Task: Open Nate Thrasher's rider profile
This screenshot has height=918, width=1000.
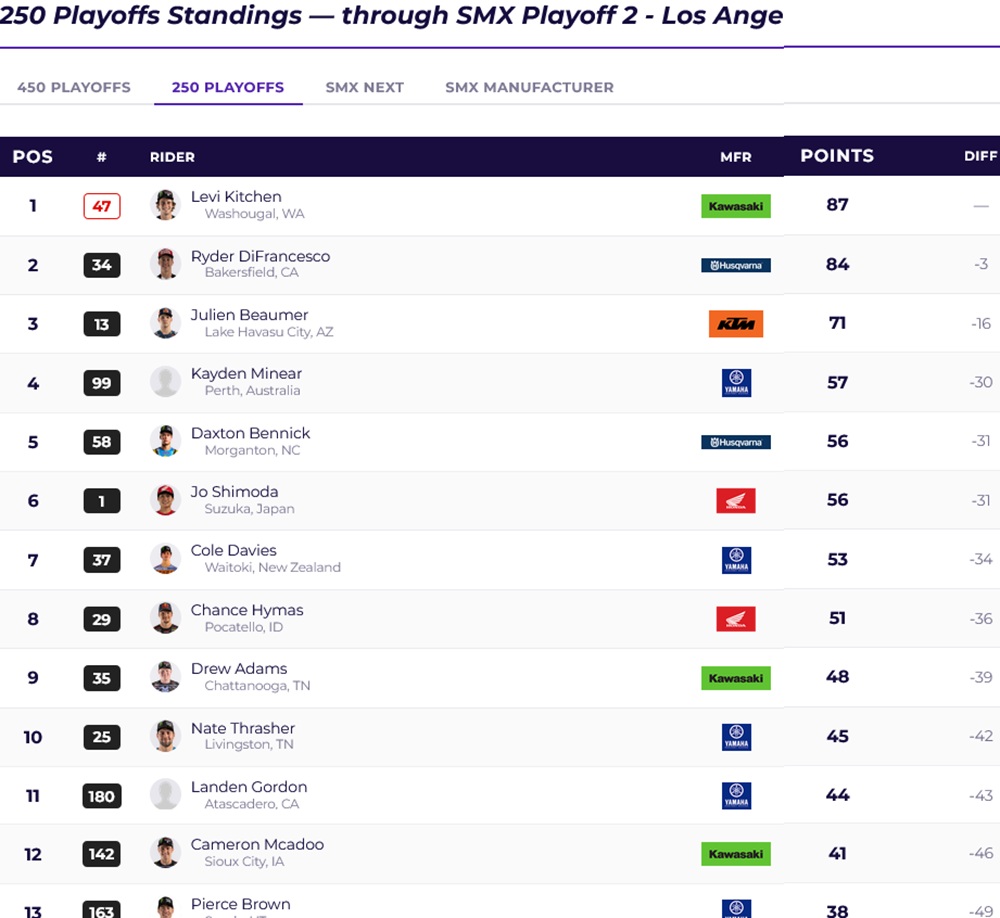Action: pos(242,728)
